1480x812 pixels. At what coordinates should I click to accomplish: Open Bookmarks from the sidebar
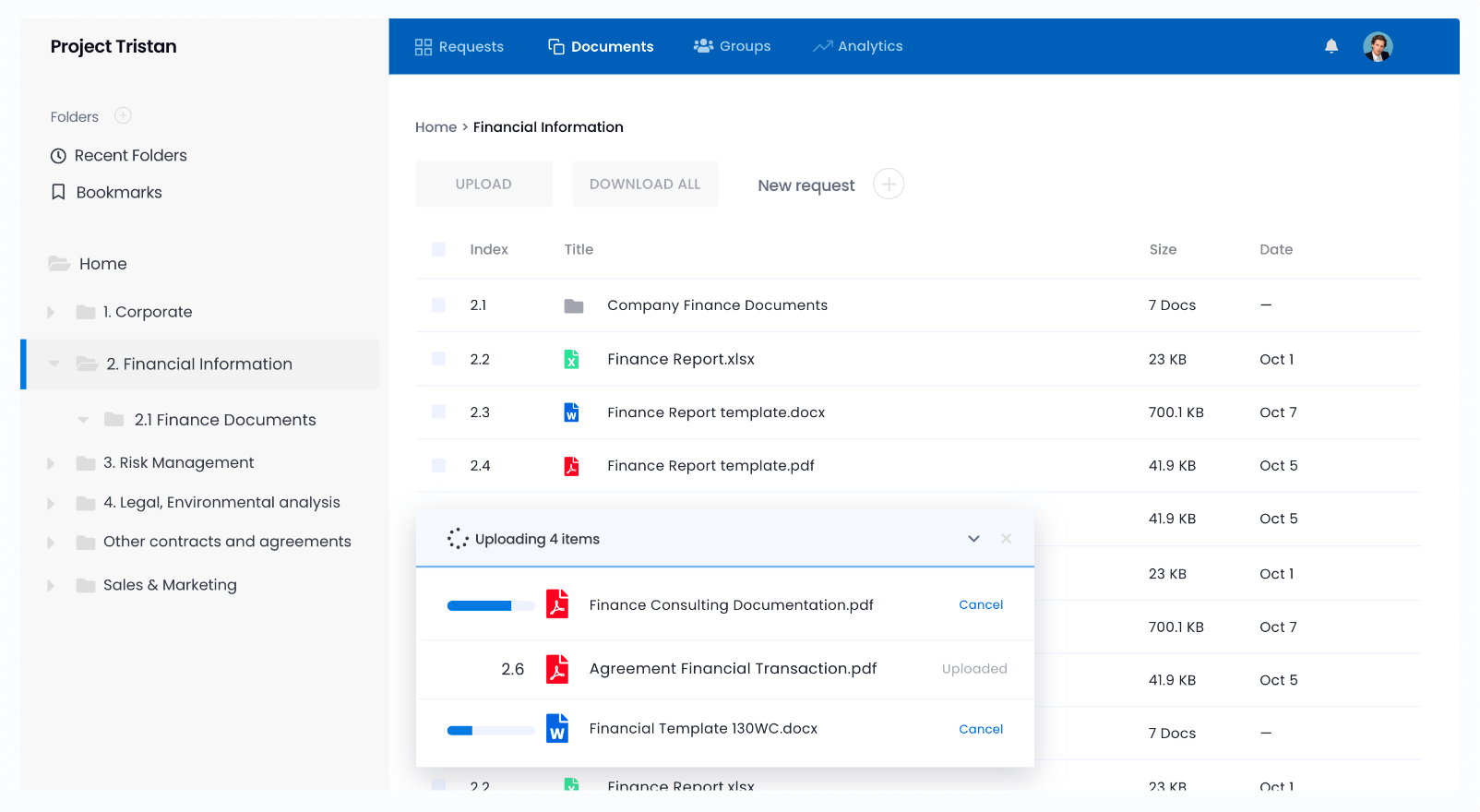[118, 193]
